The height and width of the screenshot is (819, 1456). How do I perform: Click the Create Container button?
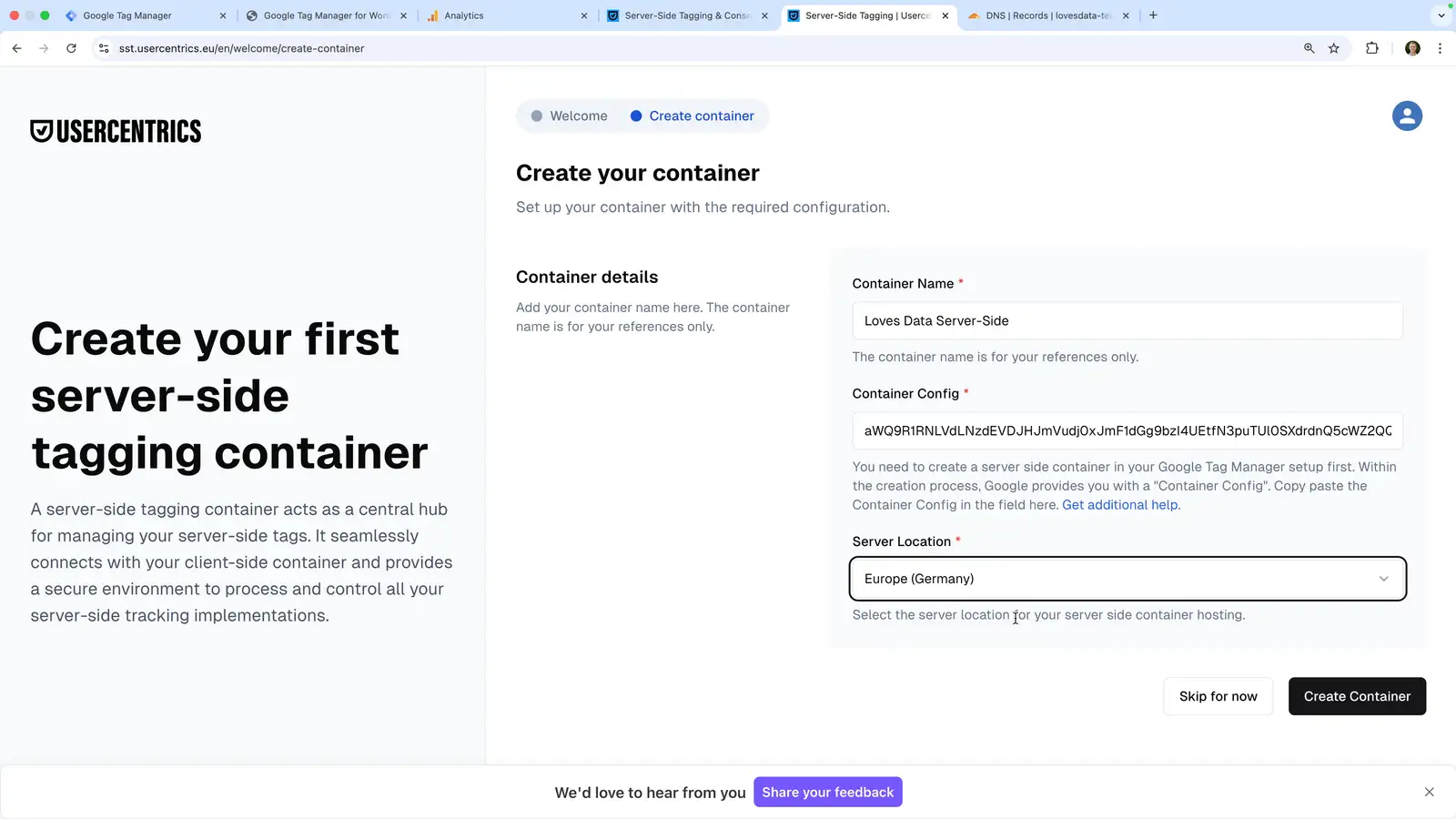click(1357, 696)
